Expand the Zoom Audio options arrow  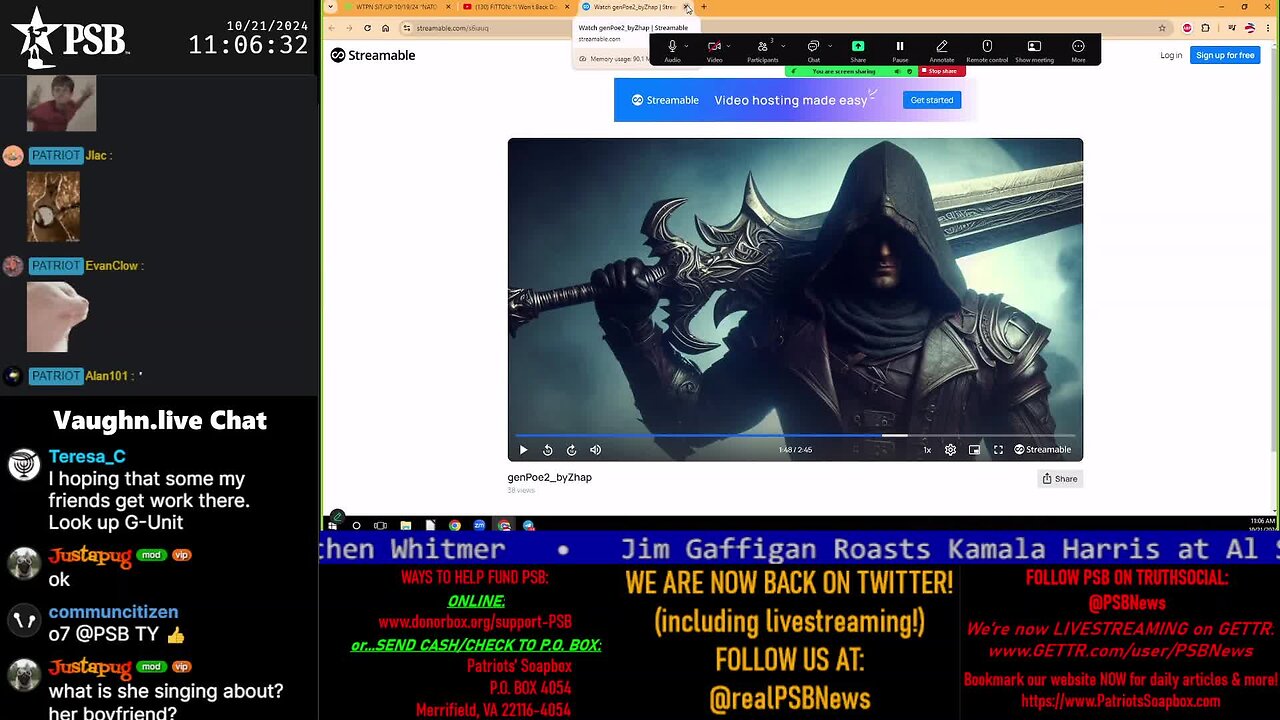click(686, 46)
